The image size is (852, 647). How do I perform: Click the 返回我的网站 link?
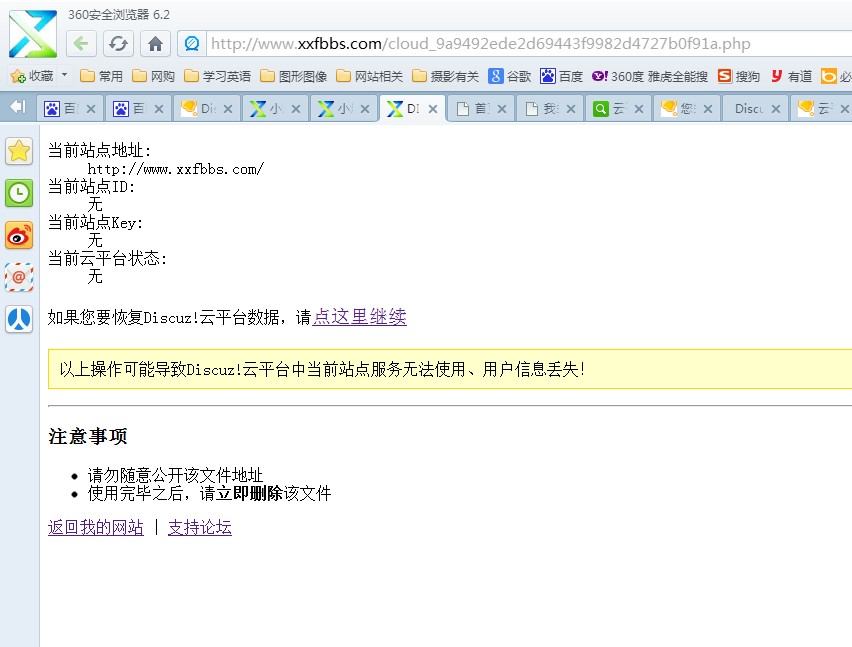96,527
